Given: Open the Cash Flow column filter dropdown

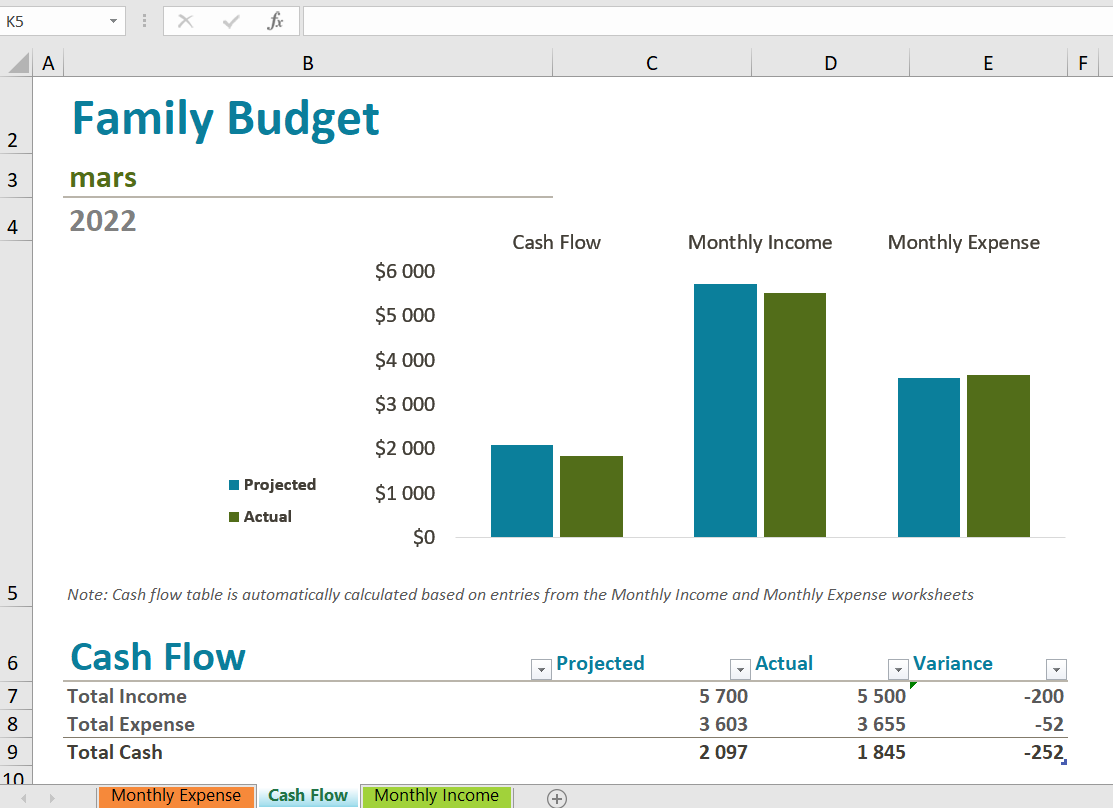Looking at the screenshot, I should [541, 670].
